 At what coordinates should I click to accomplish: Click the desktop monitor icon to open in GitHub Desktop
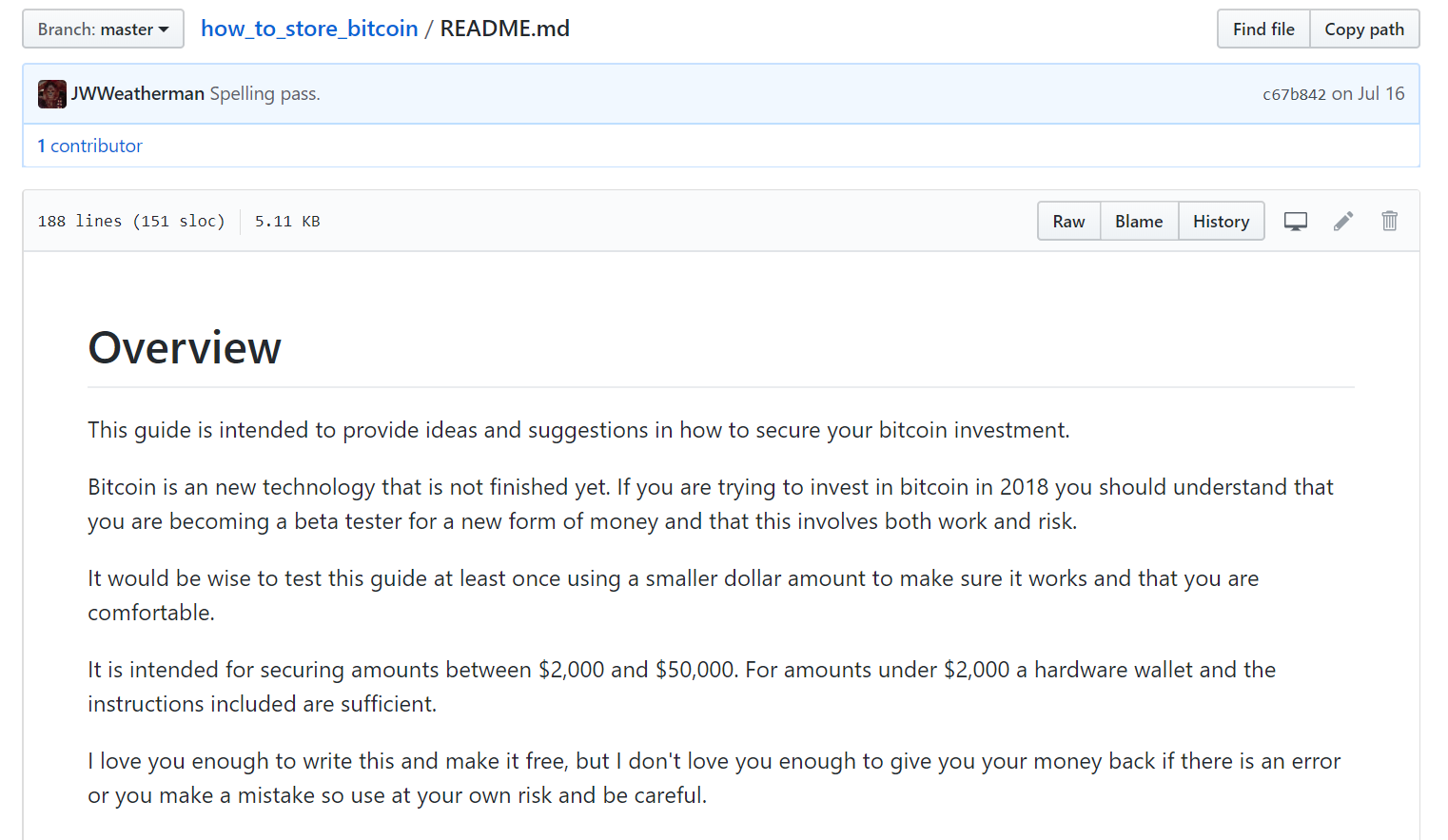coord(1295,222)
